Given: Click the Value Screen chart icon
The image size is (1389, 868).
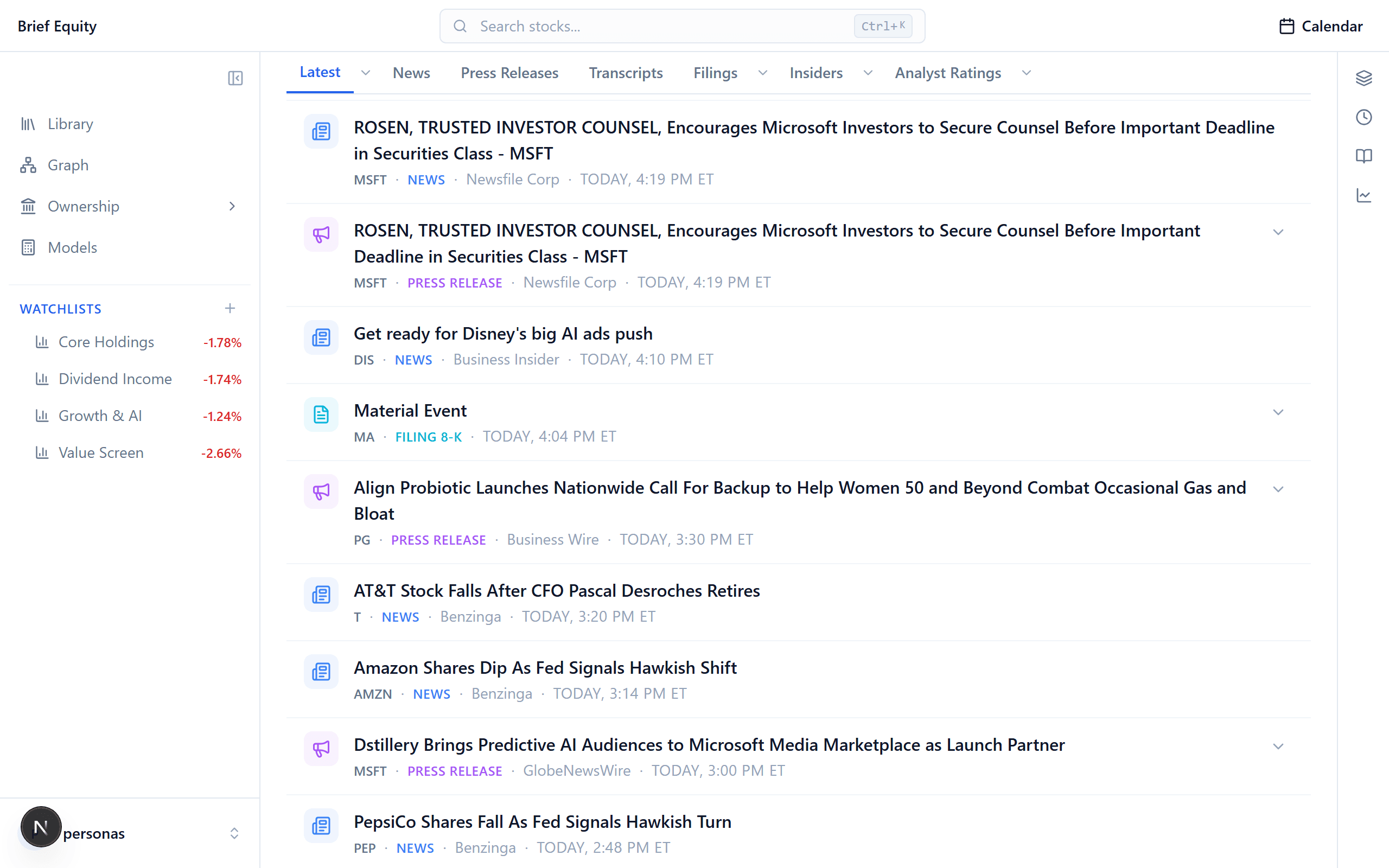Looking at the screenshot, I should 42,453.
